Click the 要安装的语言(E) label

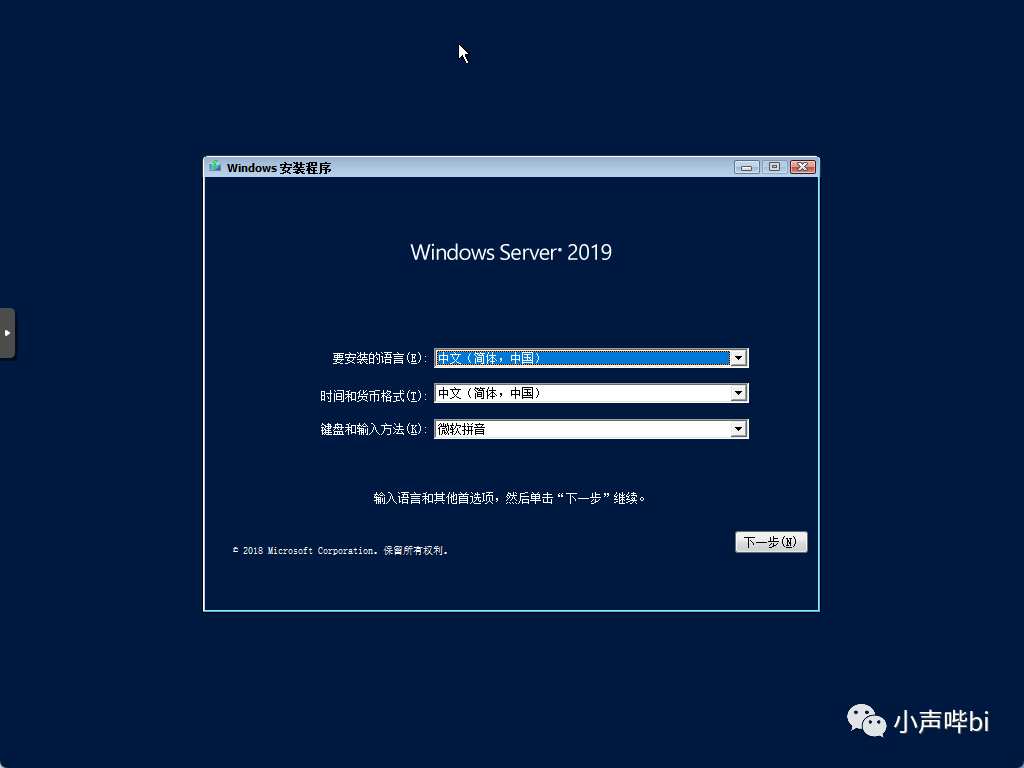[x=379, y=359]
